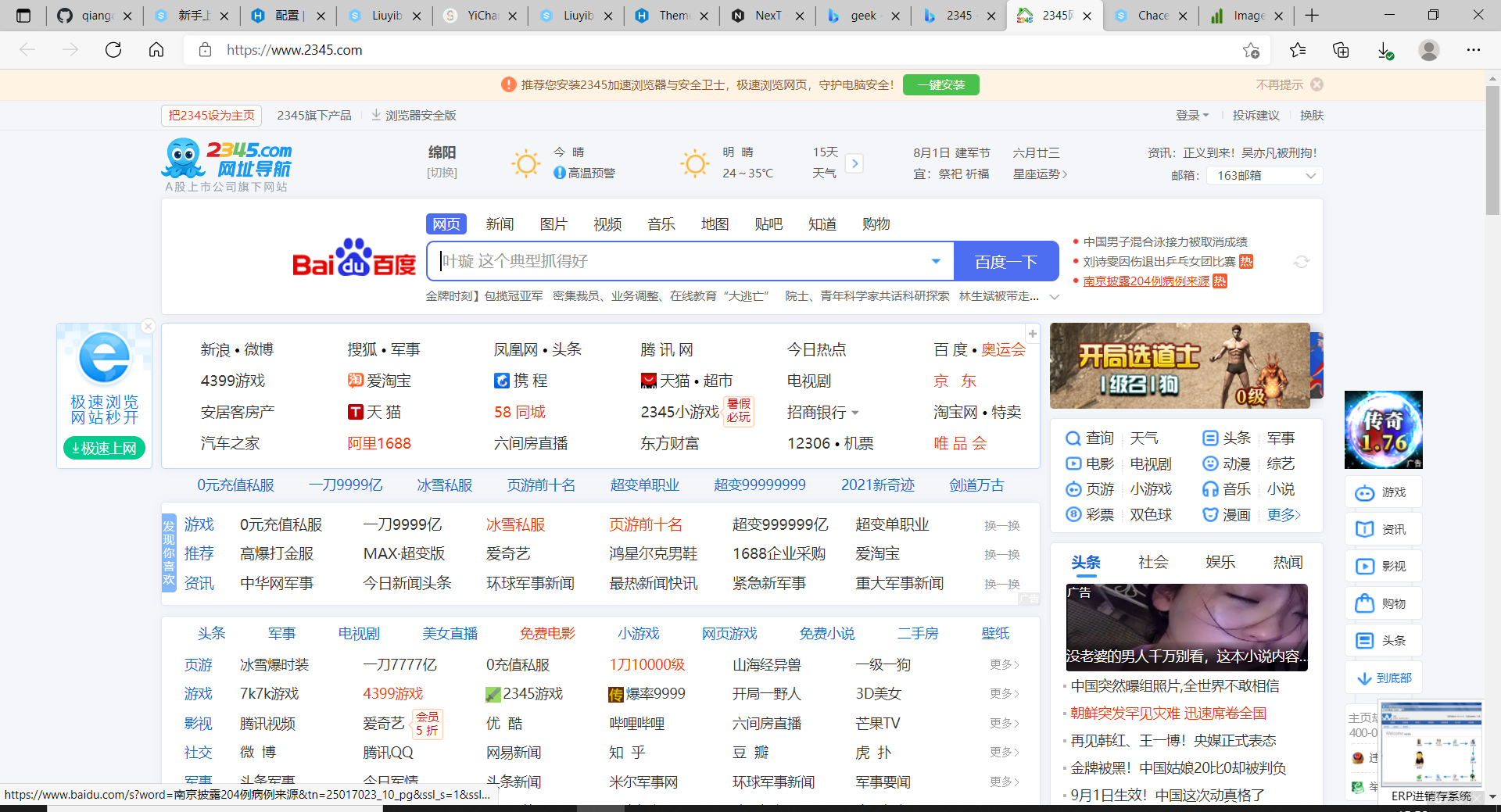Expand the 15-day weather arrow

pyautogui.click(x=854, y=163)
